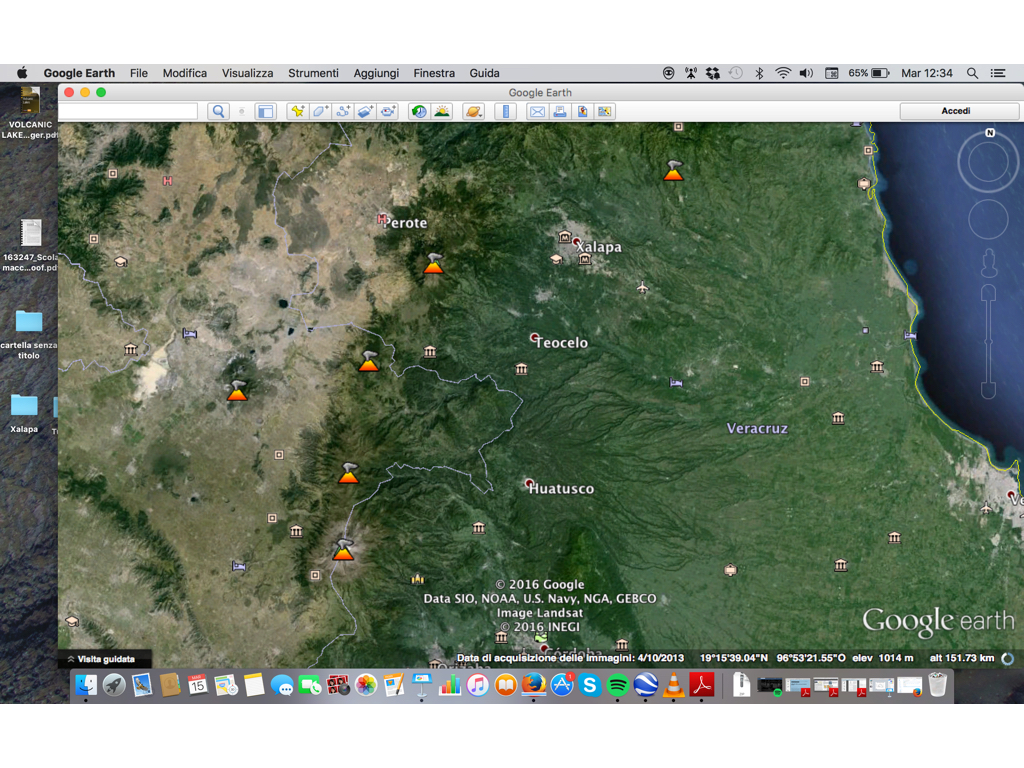
Task: Select the Add Placemark pushpin tool
Action: (x=297, y=111)
